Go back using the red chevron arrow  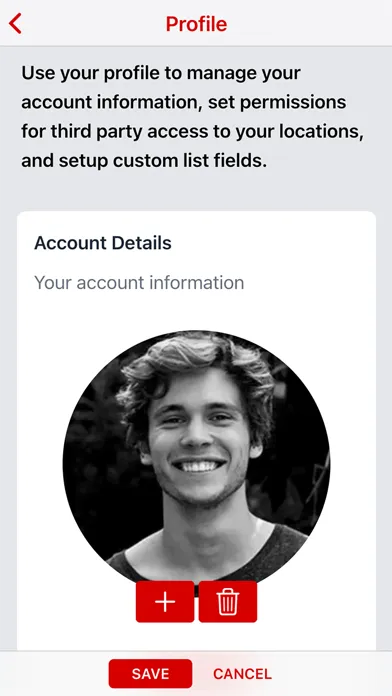[x=16, y=24]
